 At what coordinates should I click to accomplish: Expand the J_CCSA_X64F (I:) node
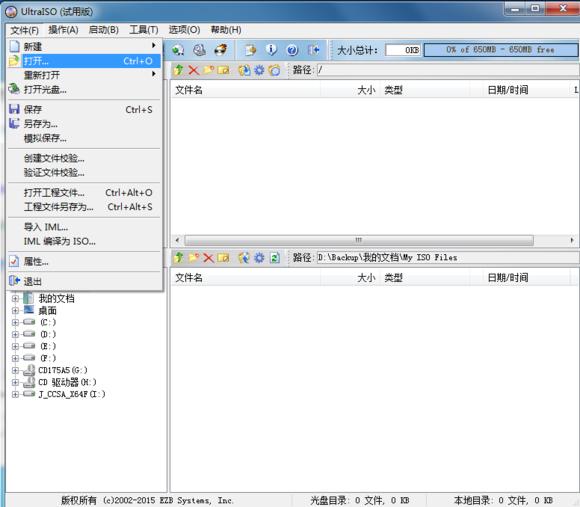15,394
